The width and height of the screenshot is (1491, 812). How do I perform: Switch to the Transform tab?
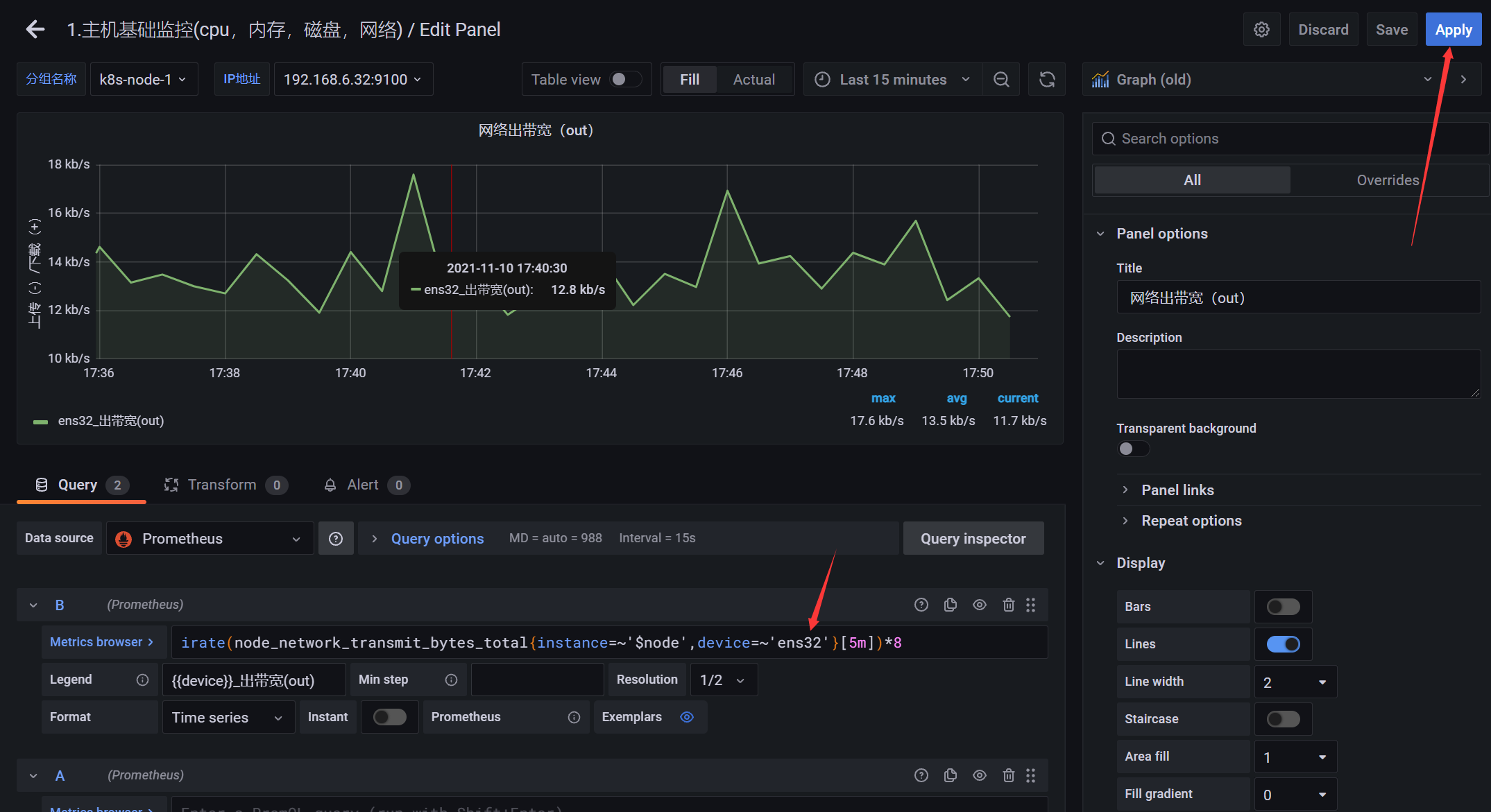coord(225,485)
